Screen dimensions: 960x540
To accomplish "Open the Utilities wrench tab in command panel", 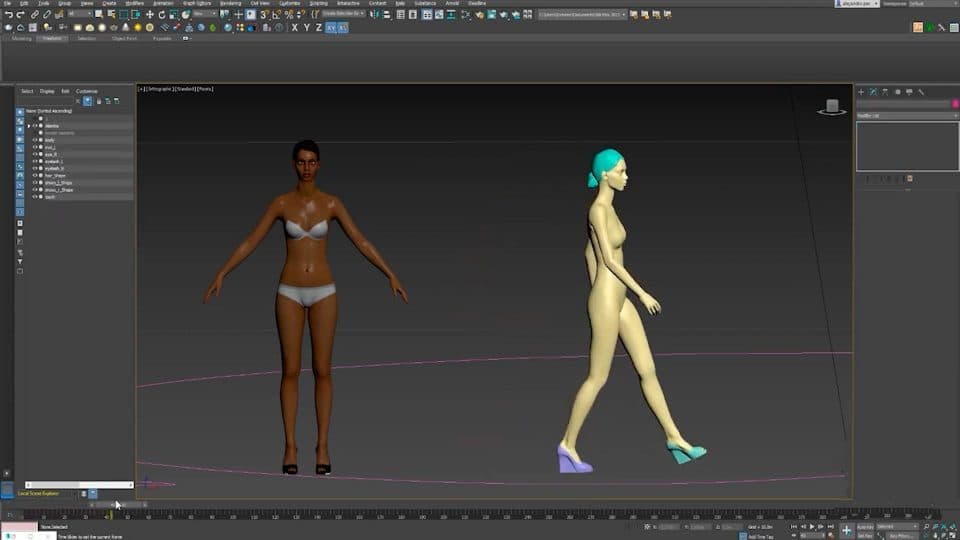I will point(921,92).
